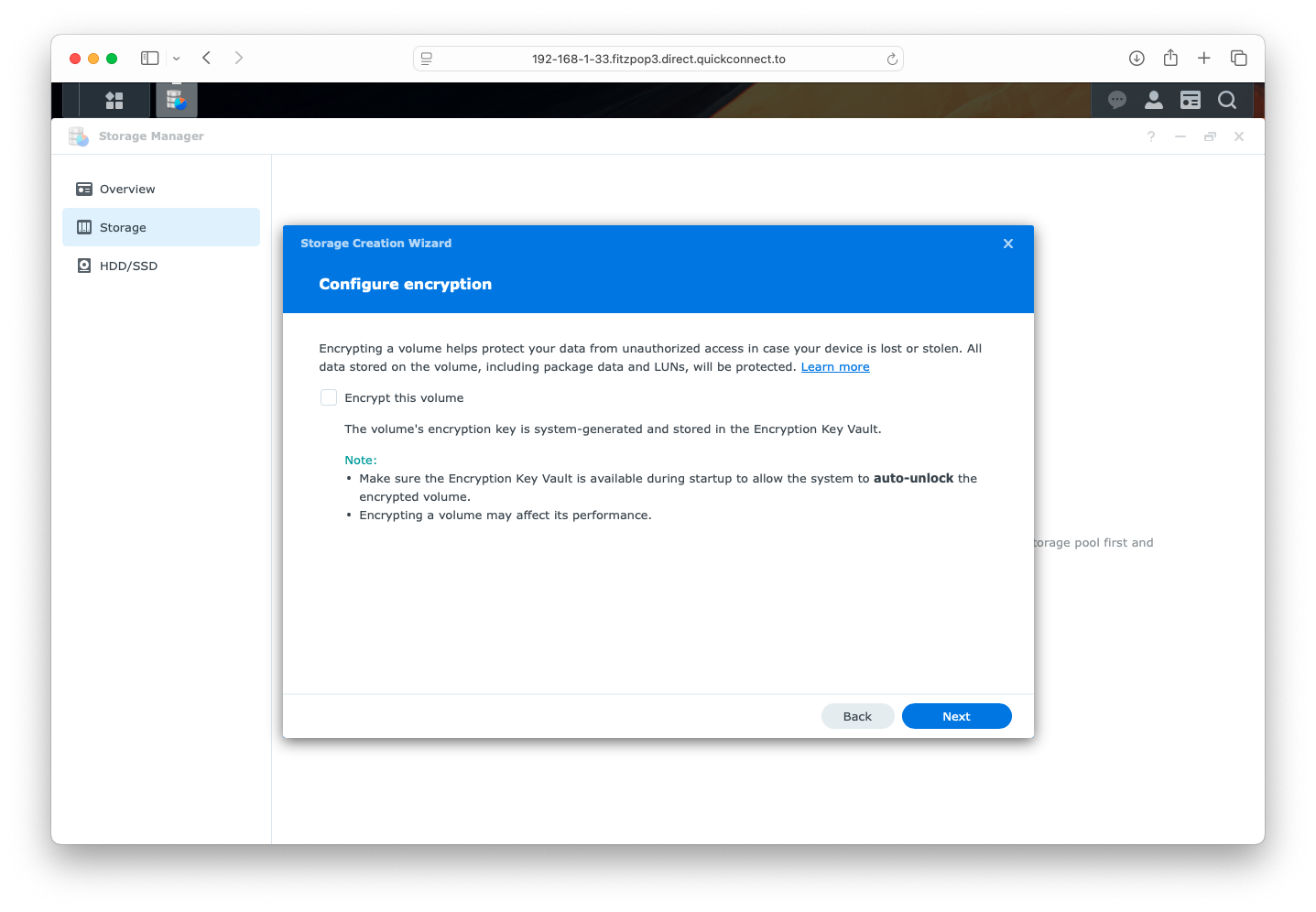Open the DSM Main Menu grid icon

pyautogui.click(x=114, y=100)
